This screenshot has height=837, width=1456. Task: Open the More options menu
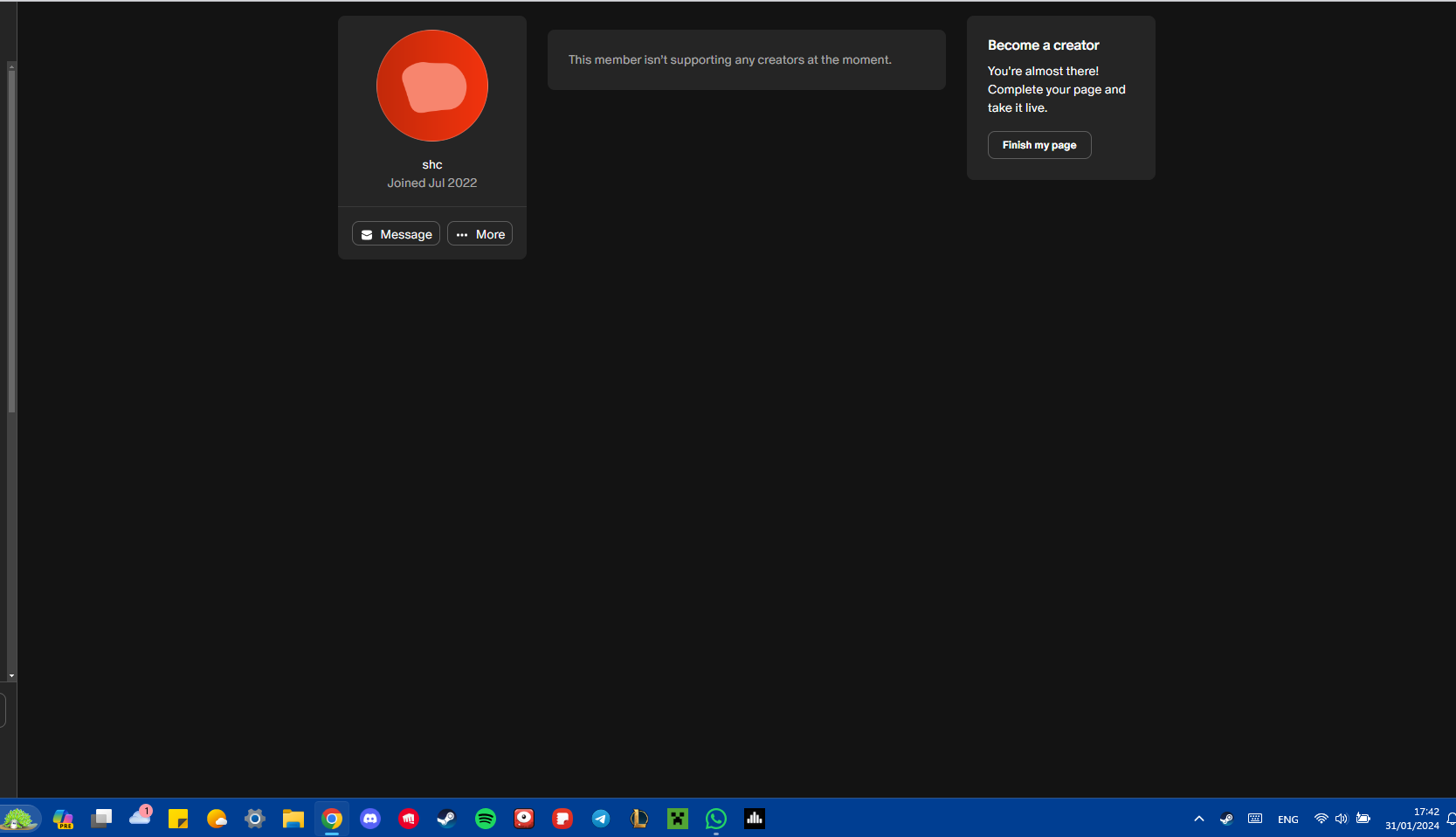pos(480,234)
